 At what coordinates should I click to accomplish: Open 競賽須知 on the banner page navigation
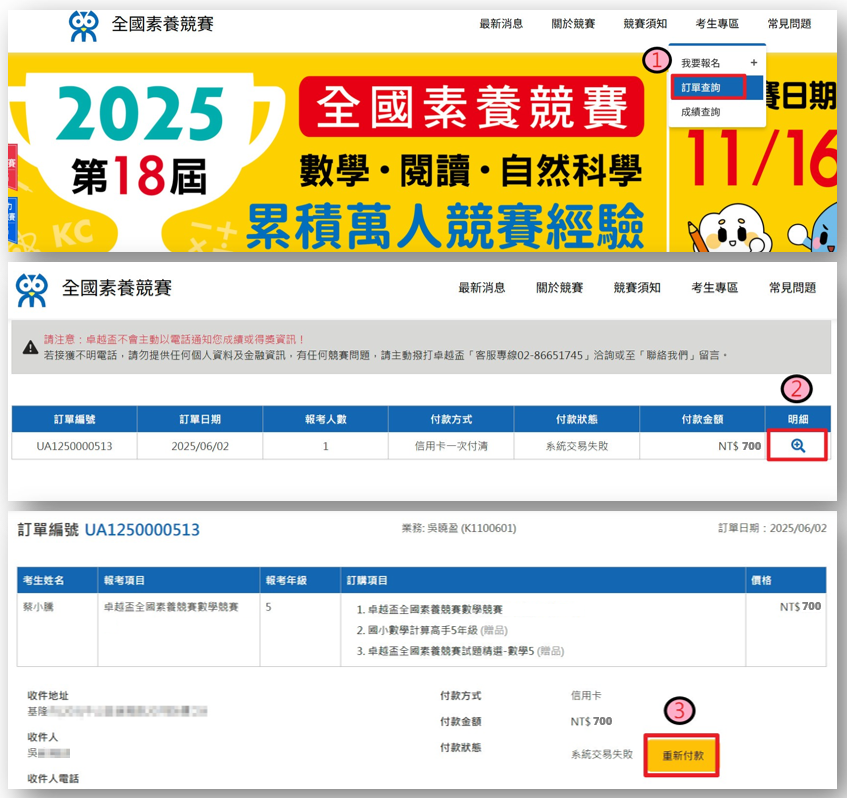pyautogui.click(x=645, y=24)
